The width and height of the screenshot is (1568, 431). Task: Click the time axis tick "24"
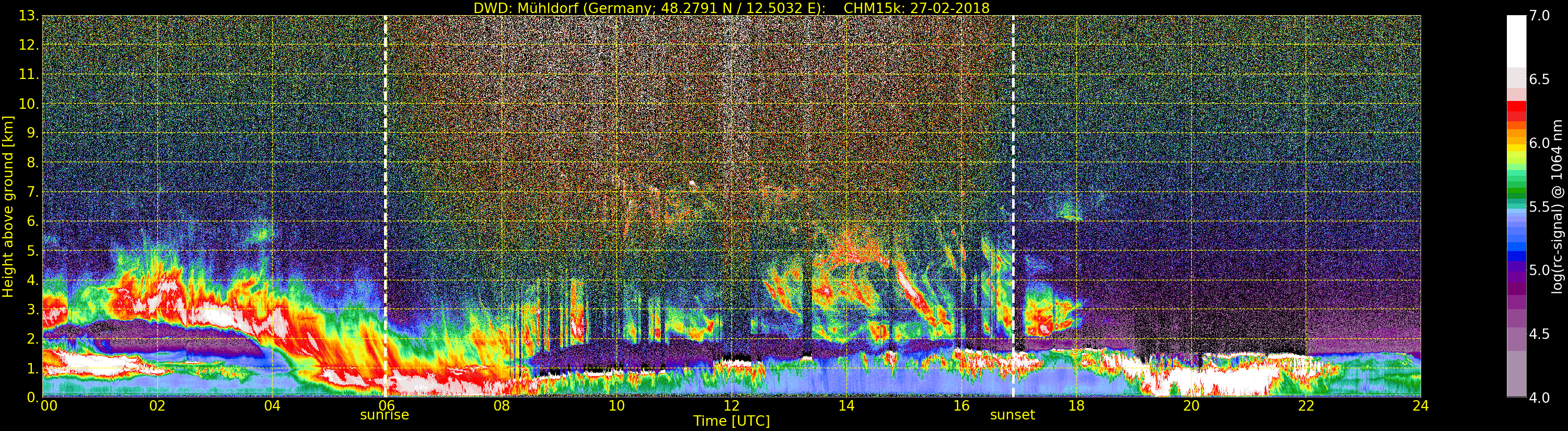pyautogui.click(x=1420, y=406)
